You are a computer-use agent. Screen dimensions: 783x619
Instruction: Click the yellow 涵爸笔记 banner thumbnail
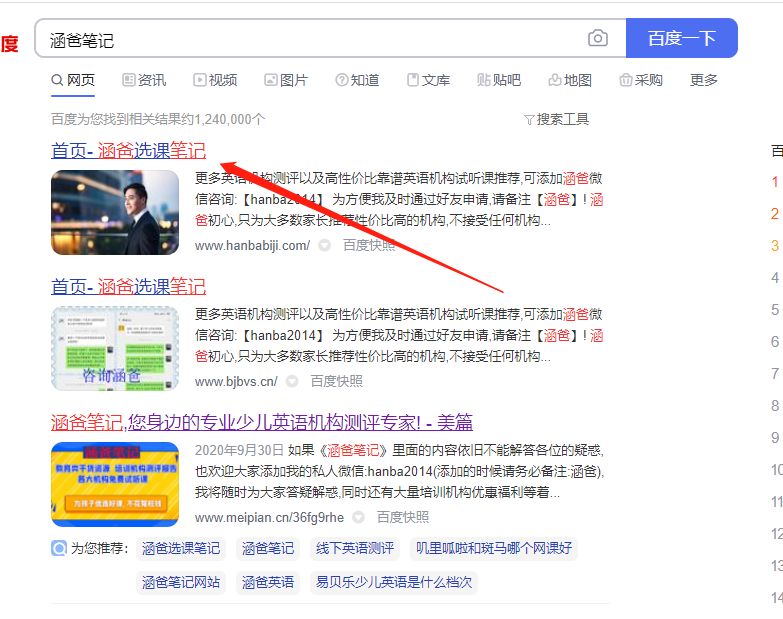tap(115, 484)
